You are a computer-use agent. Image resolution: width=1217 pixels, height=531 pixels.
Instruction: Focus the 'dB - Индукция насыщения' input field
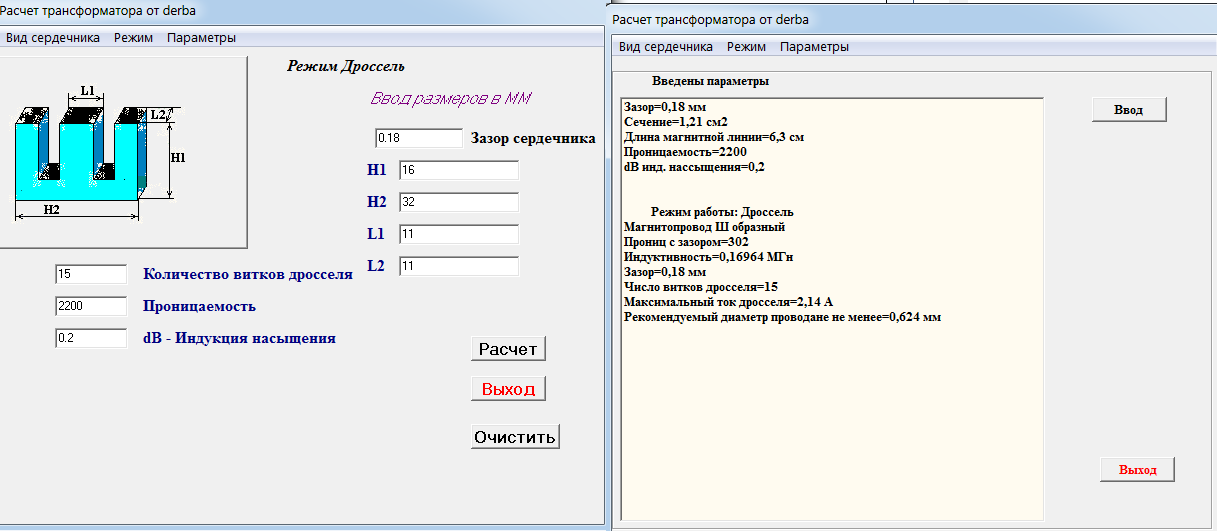pos(91,338)
